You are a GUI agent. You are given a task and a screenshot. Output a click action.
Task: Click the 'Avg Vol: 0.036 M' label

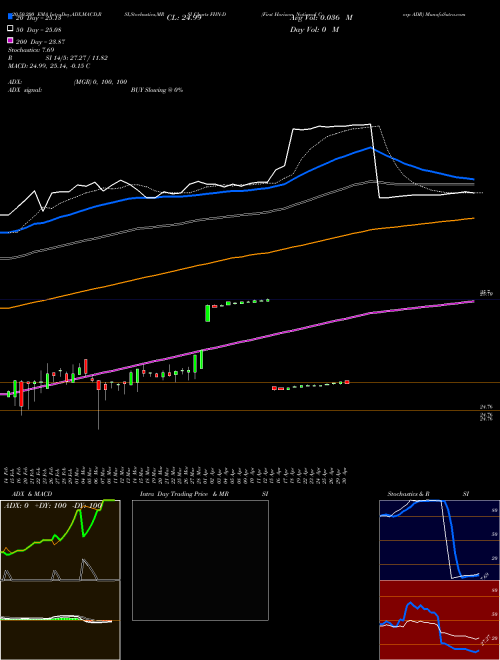(x=321, y=18)
